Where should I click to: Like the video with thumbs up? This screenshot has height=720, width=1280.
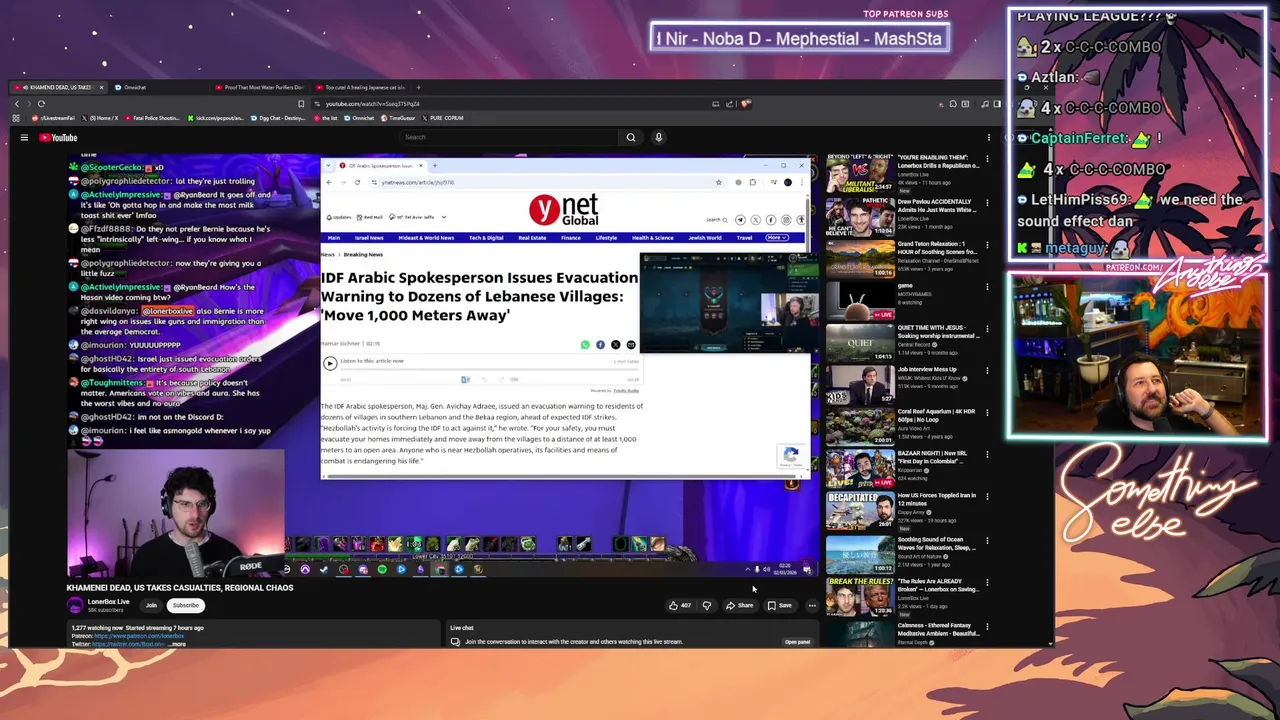(x=679, y=605)
